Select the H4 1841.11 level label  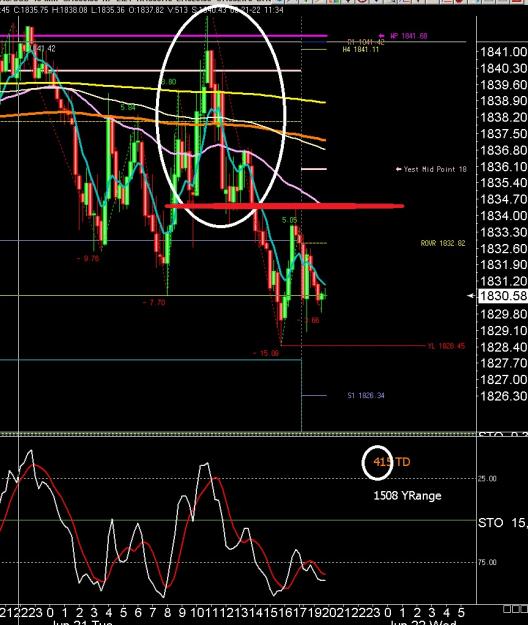click(361, 49)
